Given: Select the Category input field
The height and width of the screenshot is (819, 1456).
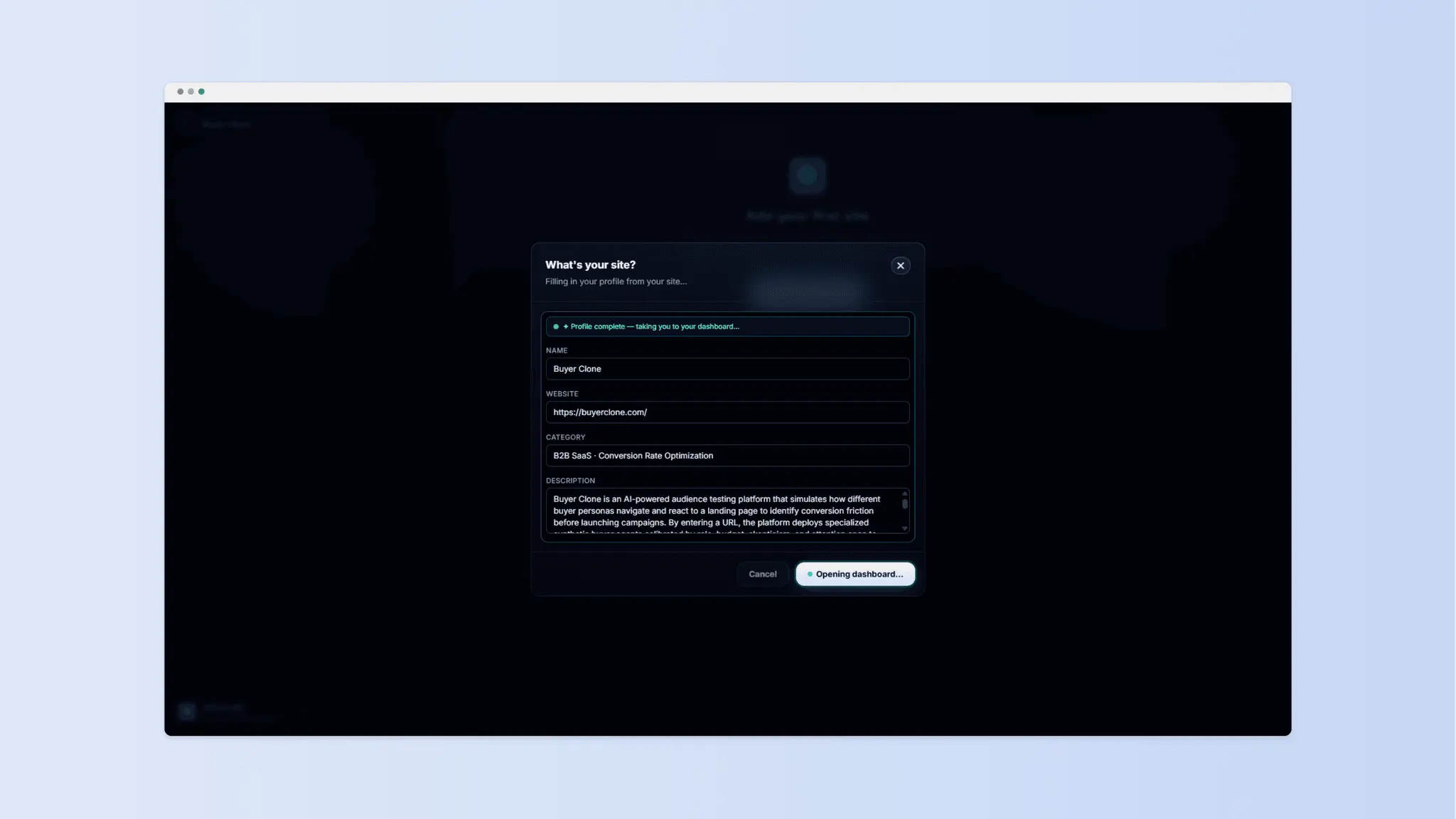Looking at the screenshot, I should pyautogui.click(x=727, y=456).
